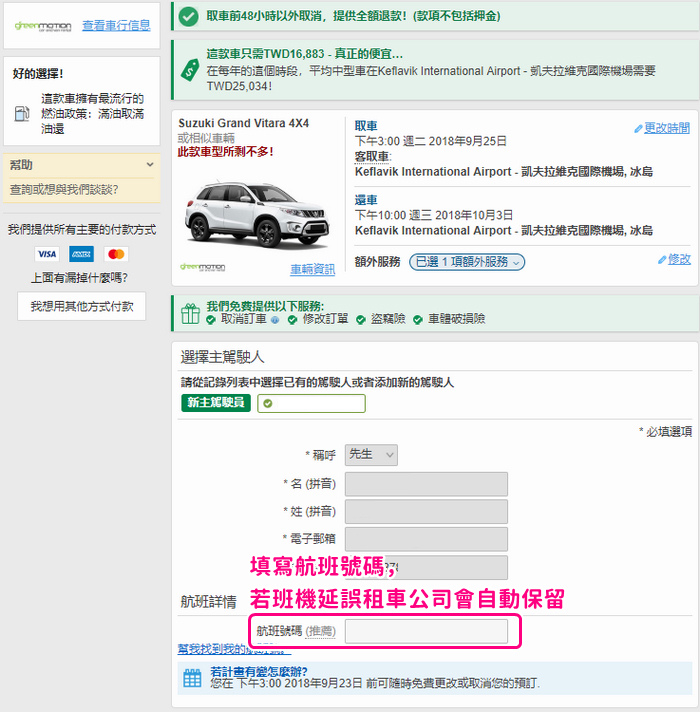The height and width of the screenshot is (712, 700).
Task: Click 新主駕駛員 button
Action: [216, 403]
